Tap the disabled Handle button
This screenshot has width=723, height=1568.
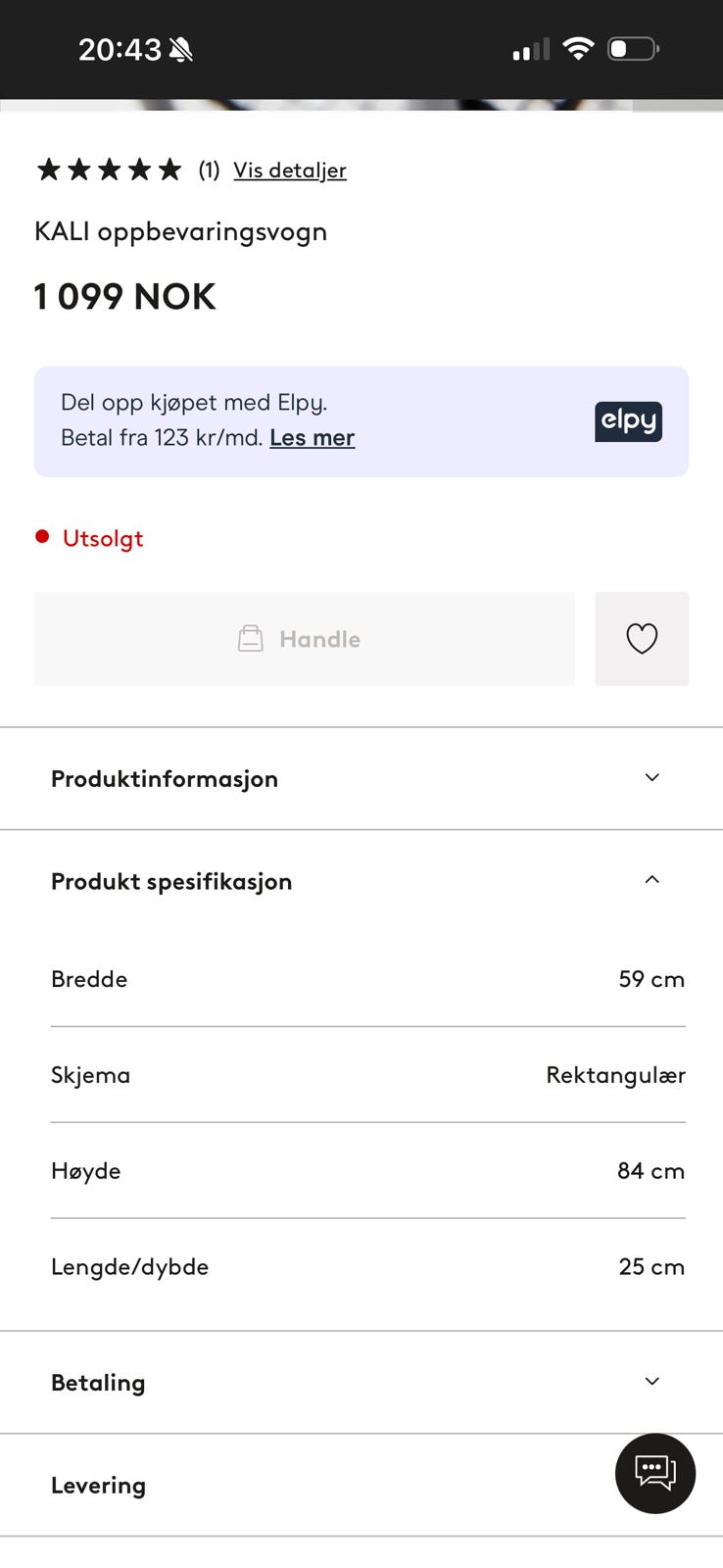point(304,638)
